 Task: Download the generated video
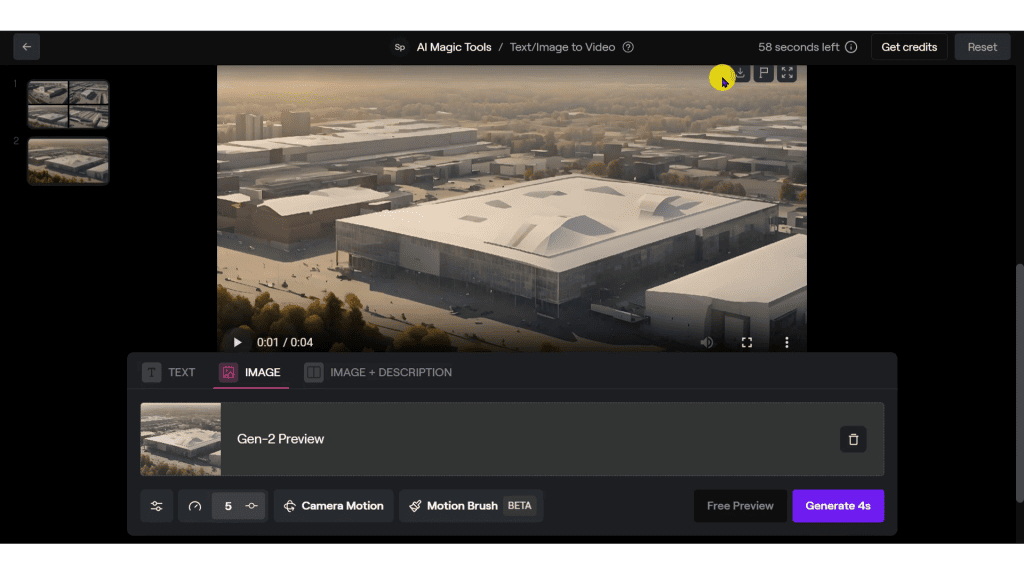point(739,72)
